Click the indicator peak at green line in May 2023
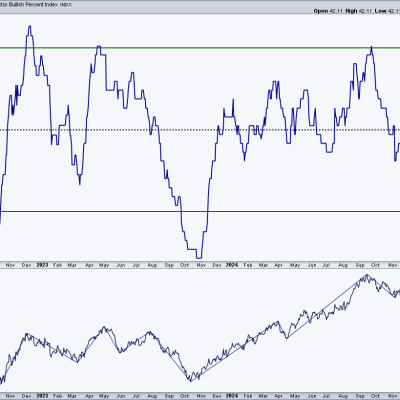 tap(99, 47)
